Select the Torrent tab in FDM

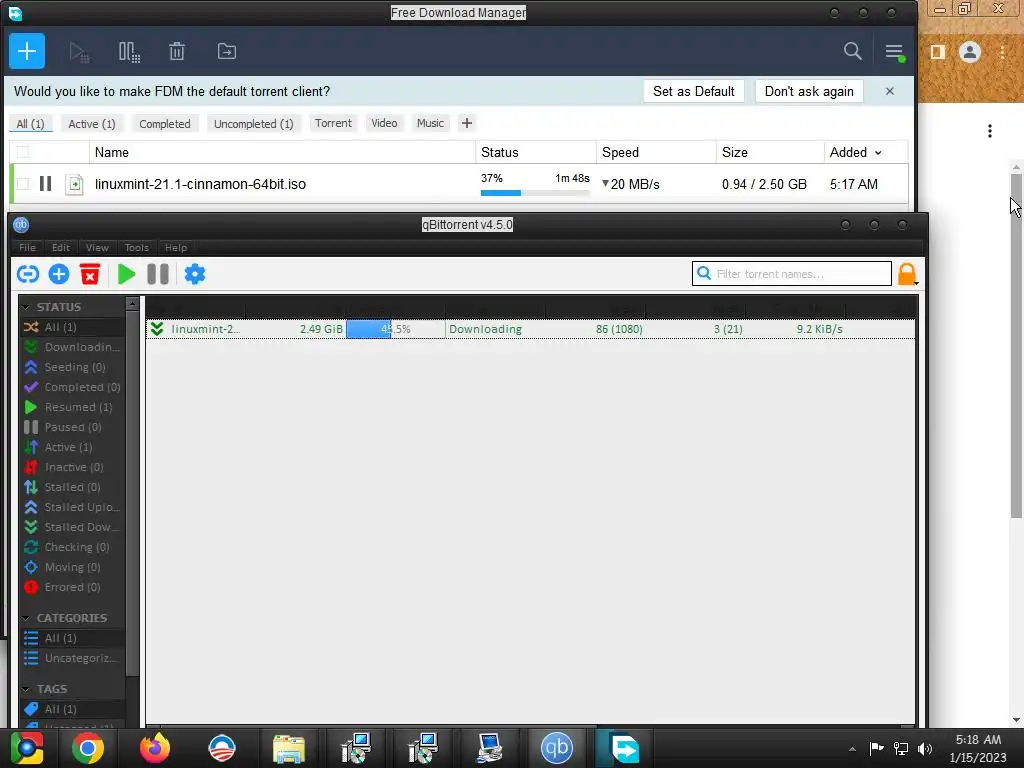click(333, 123)
